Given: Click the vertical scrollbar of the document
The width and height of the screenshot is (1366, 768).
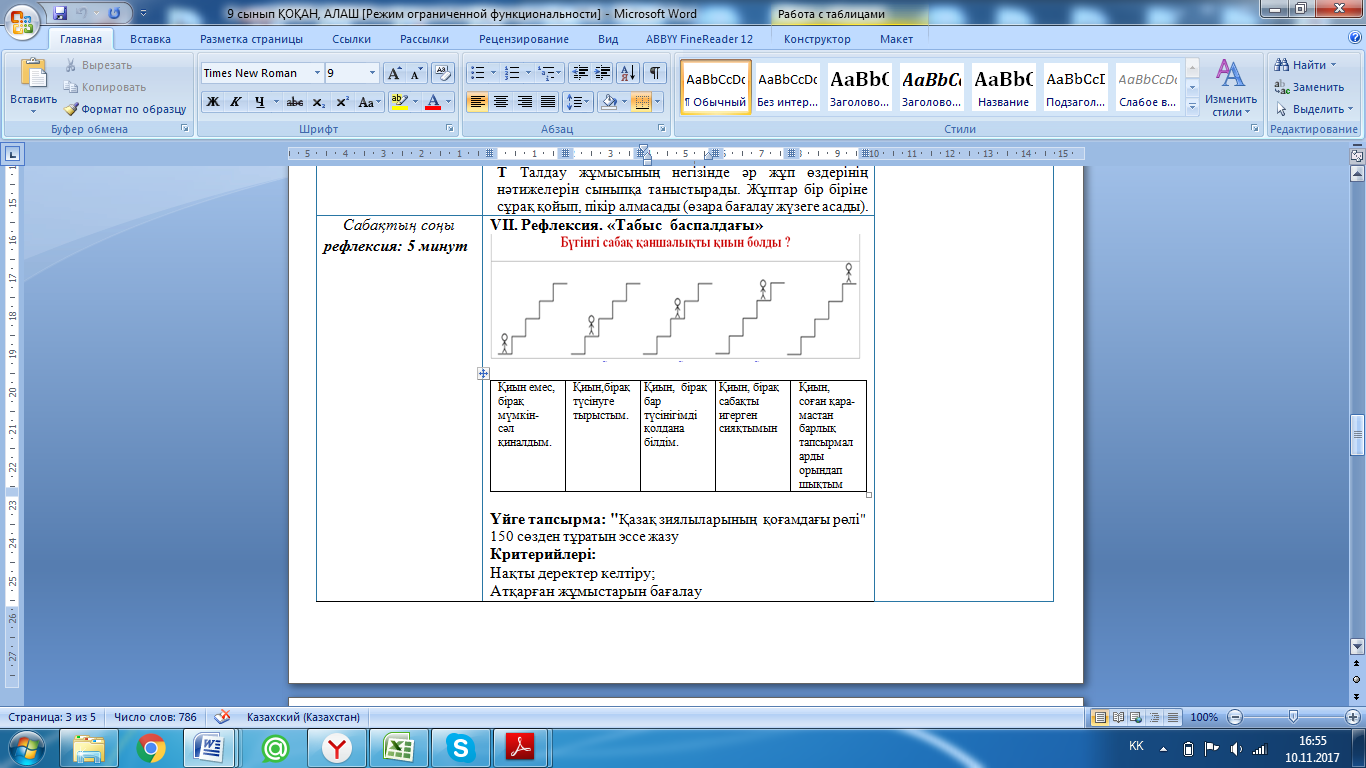Looking at the screenshot, I should [1357, 412].
